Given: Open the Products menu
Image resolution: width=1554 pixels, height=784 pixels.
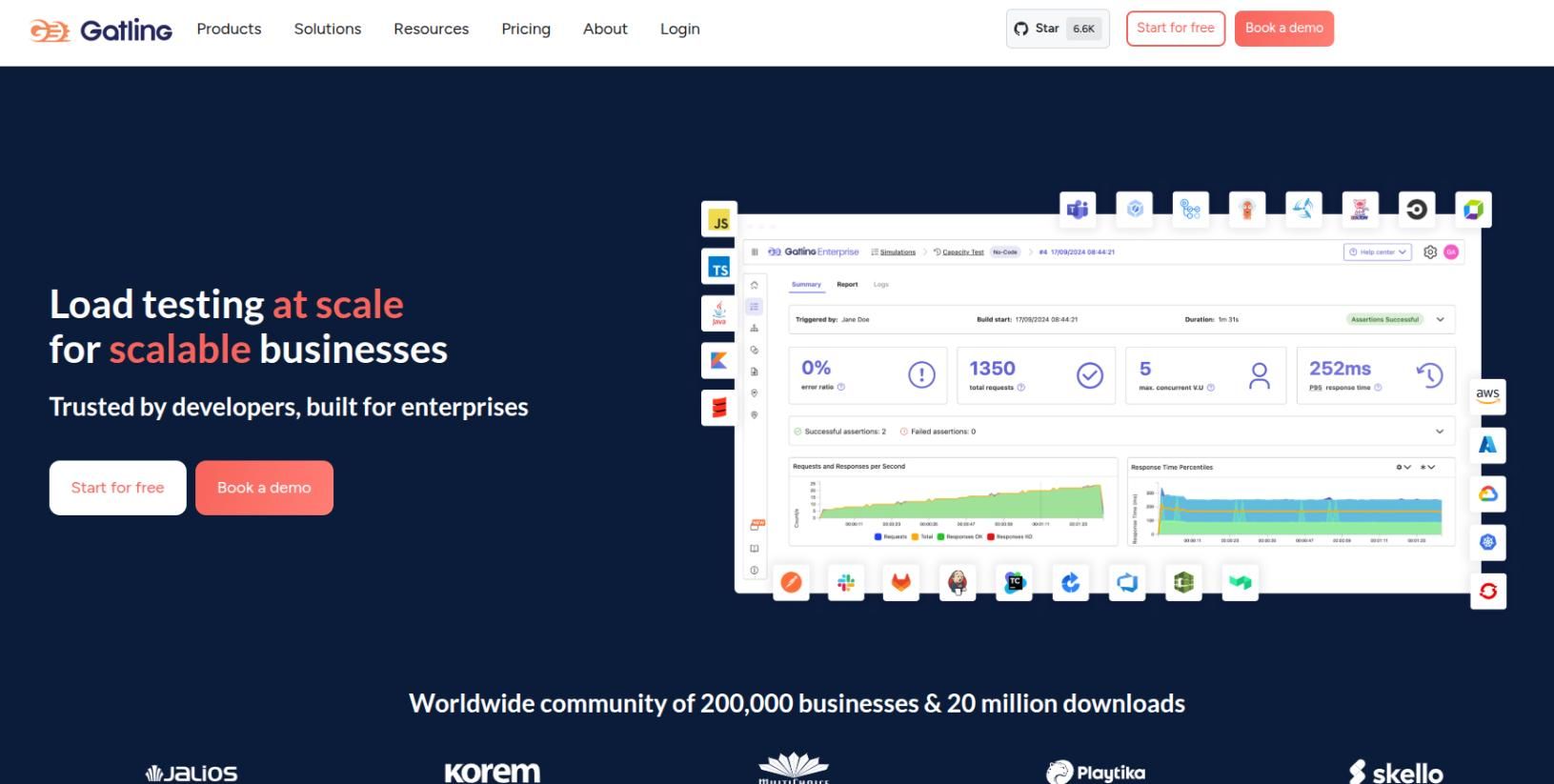Looking at the screenshot, I should [x=229, y=29].
